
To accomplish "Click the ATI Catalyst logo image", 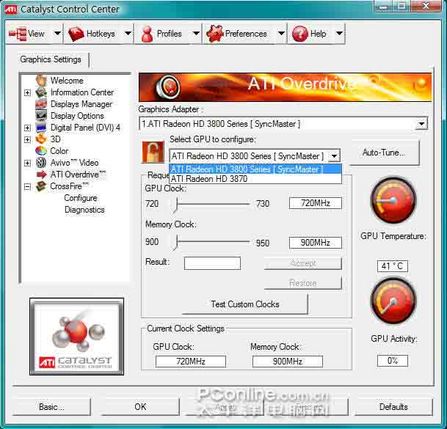I will [x=77, y=337].
